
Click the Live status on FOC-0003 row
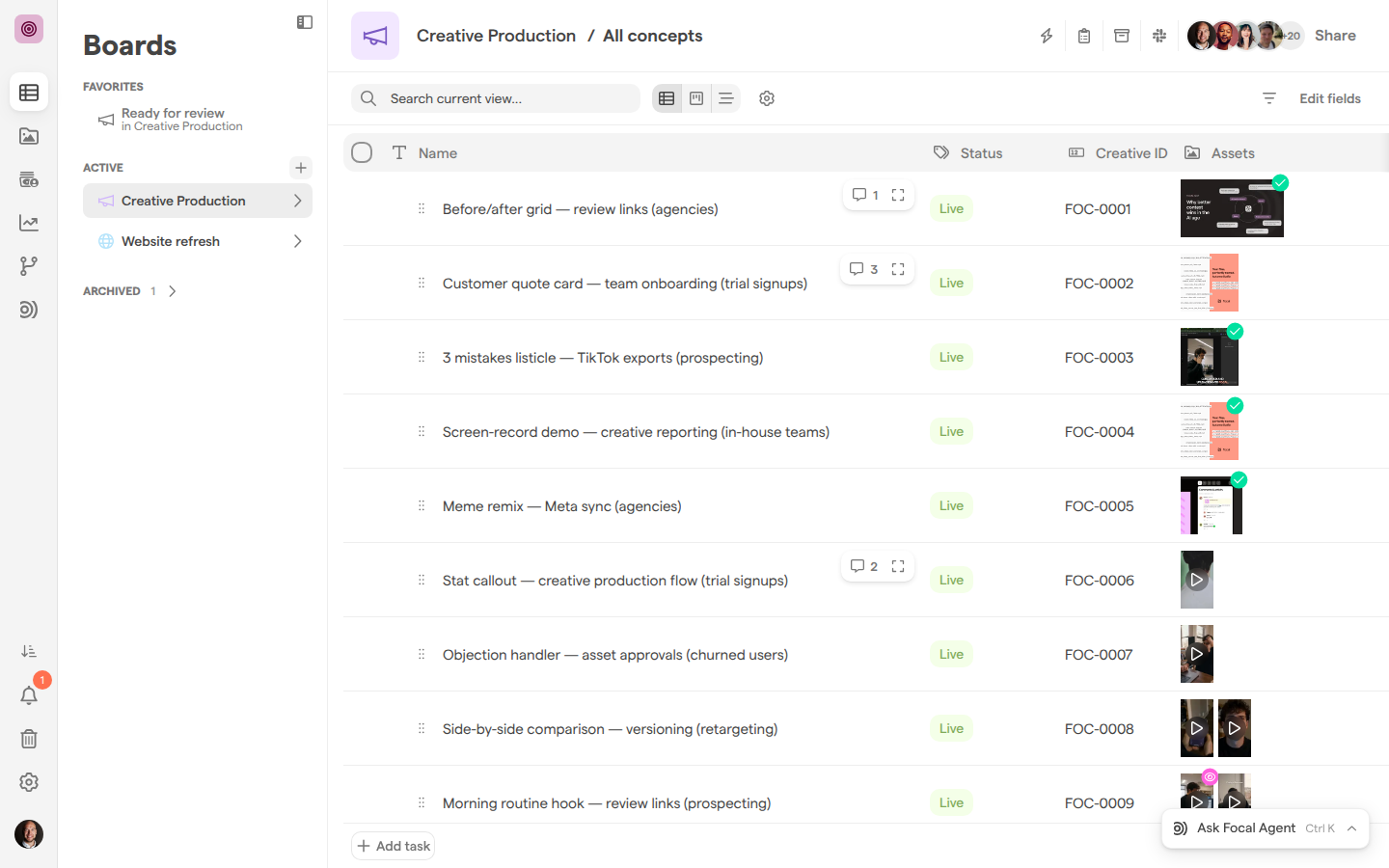click(x=951, y=357)
